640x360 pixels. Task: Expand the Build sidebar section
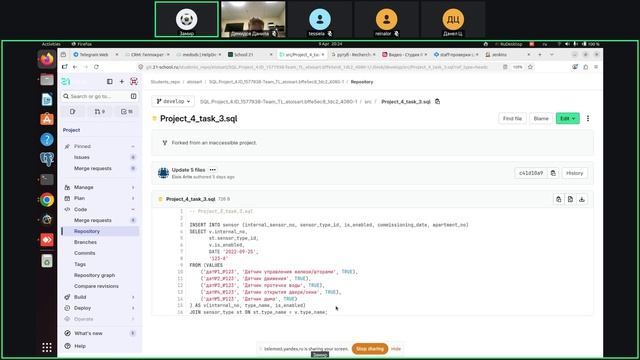(x=100, y=297)
